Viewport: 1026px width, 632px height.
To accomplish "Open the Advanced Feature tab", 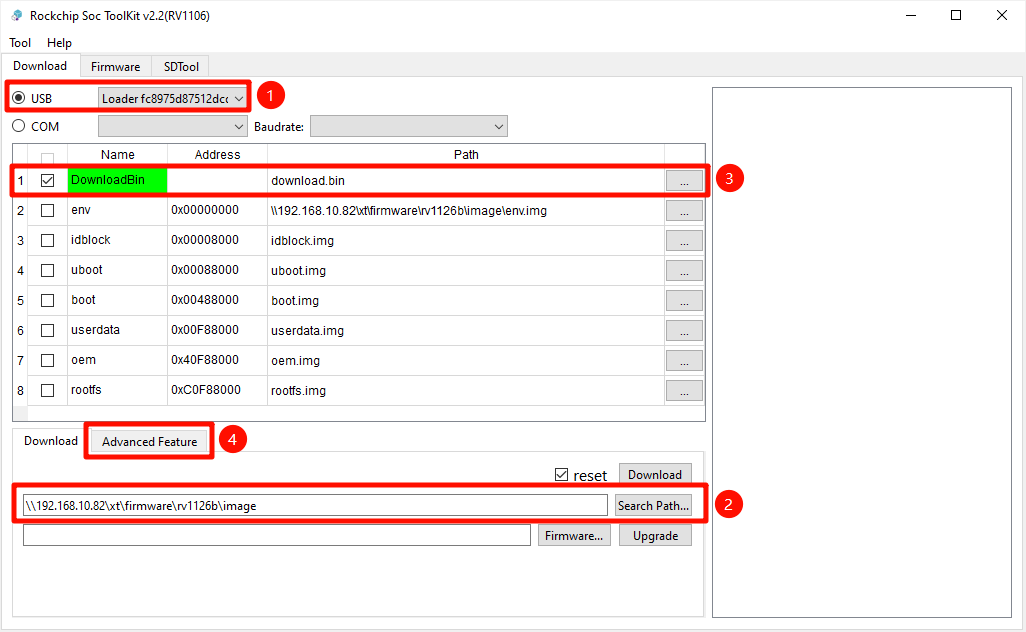I will coord(149,442).
